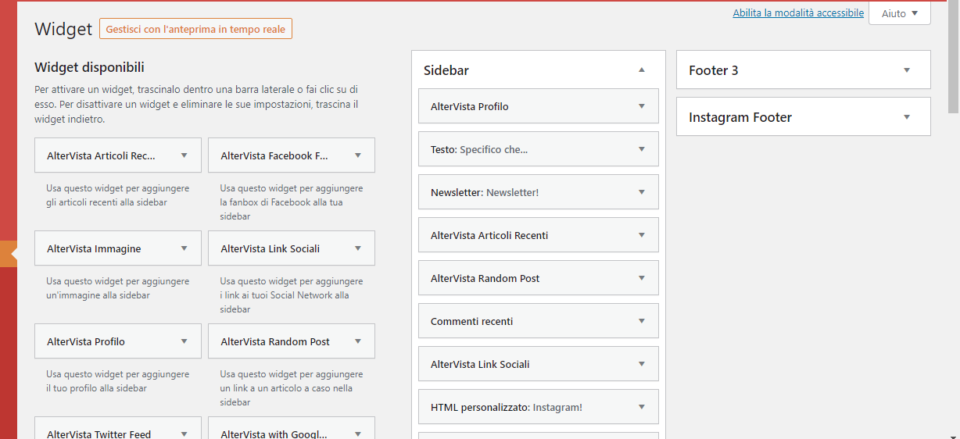
Task: Expand the Instagram Footer widget area
Action: click(907, 118)
